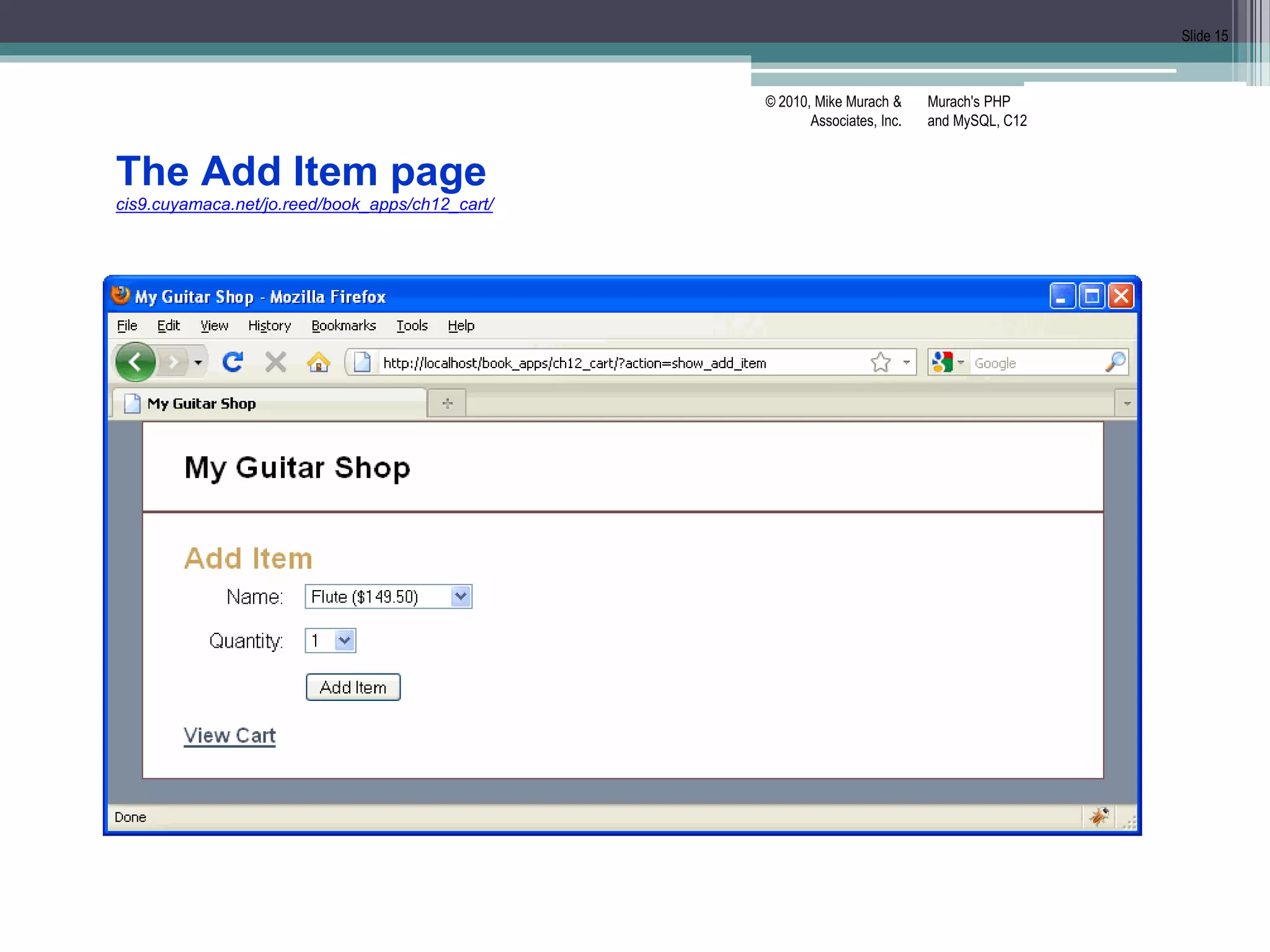Click the Add Item button
Viewport: 1270px width, 952px height.
click(x=353, y=687)
